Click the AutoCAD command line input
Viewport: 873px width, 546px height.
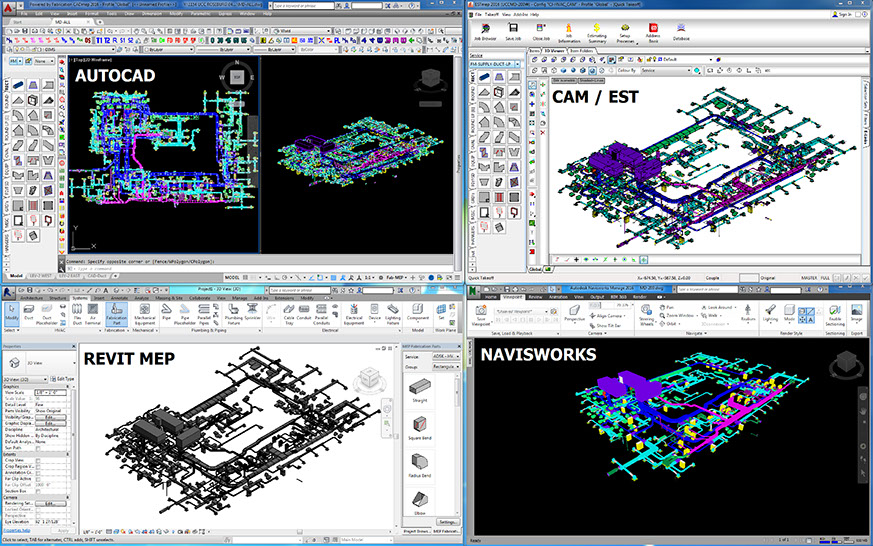[260, 268]
